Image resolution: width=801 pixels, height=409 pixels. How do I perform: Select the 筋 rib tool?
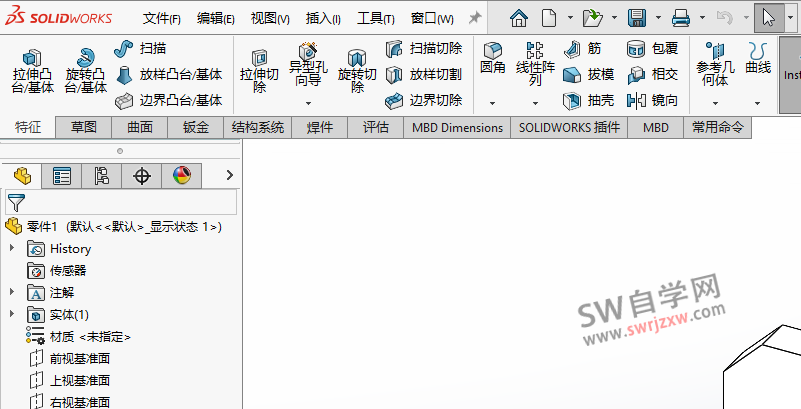click(582, 49)
